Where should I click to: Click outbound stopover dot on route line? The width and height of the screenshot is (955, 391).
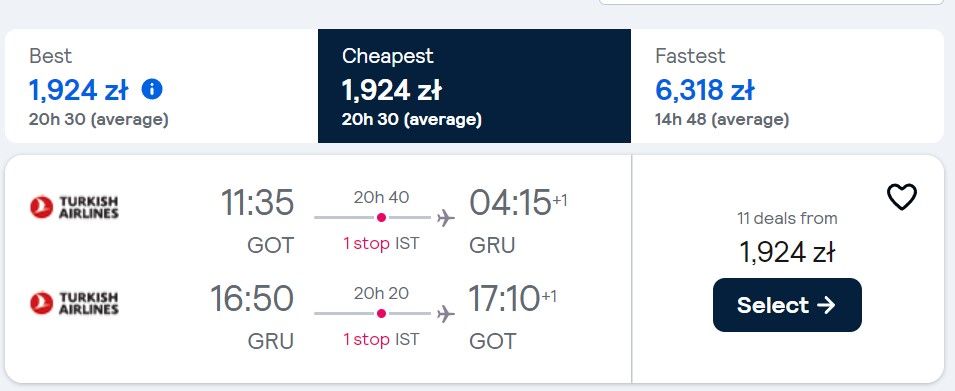point(381,217)
